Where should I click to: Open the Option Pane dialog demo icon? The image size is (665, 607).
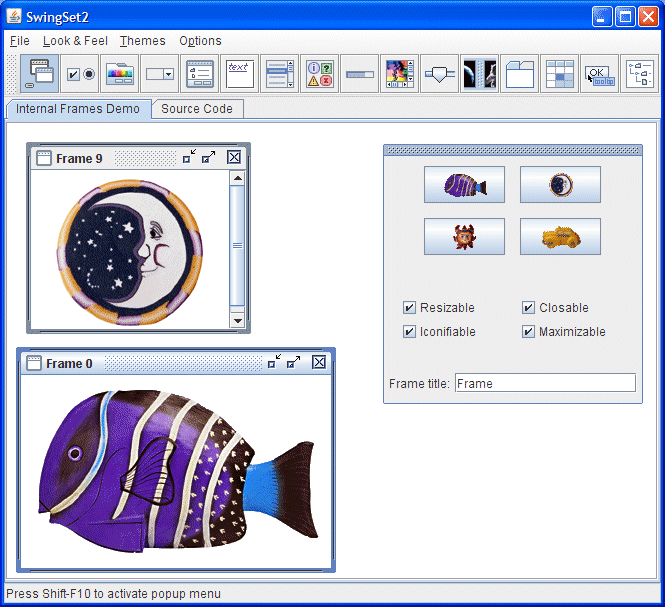pos(319,74)
